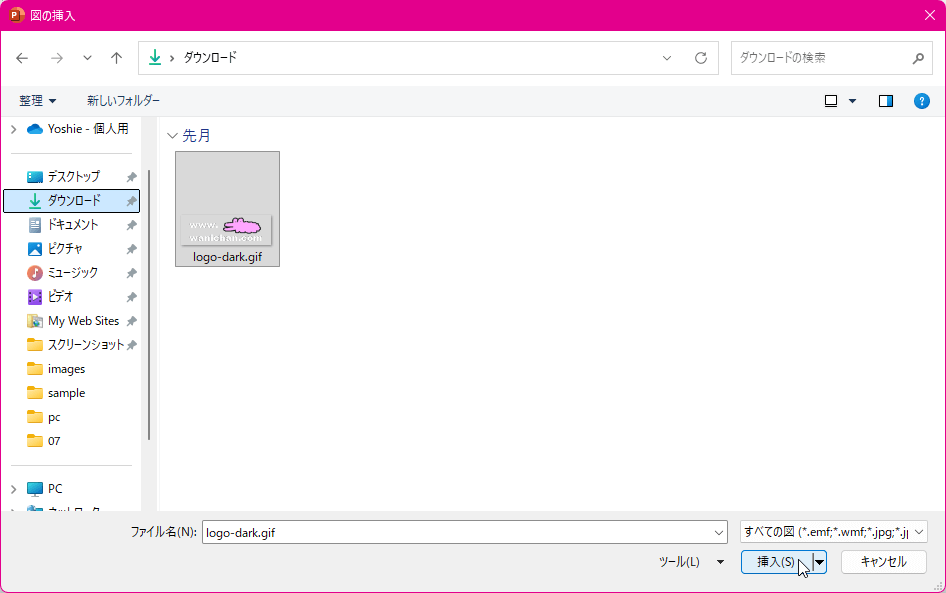Click the pin icon beside ドキュメント
The width and height of the screenshot is (946, 593).
(x=131, y=225)
